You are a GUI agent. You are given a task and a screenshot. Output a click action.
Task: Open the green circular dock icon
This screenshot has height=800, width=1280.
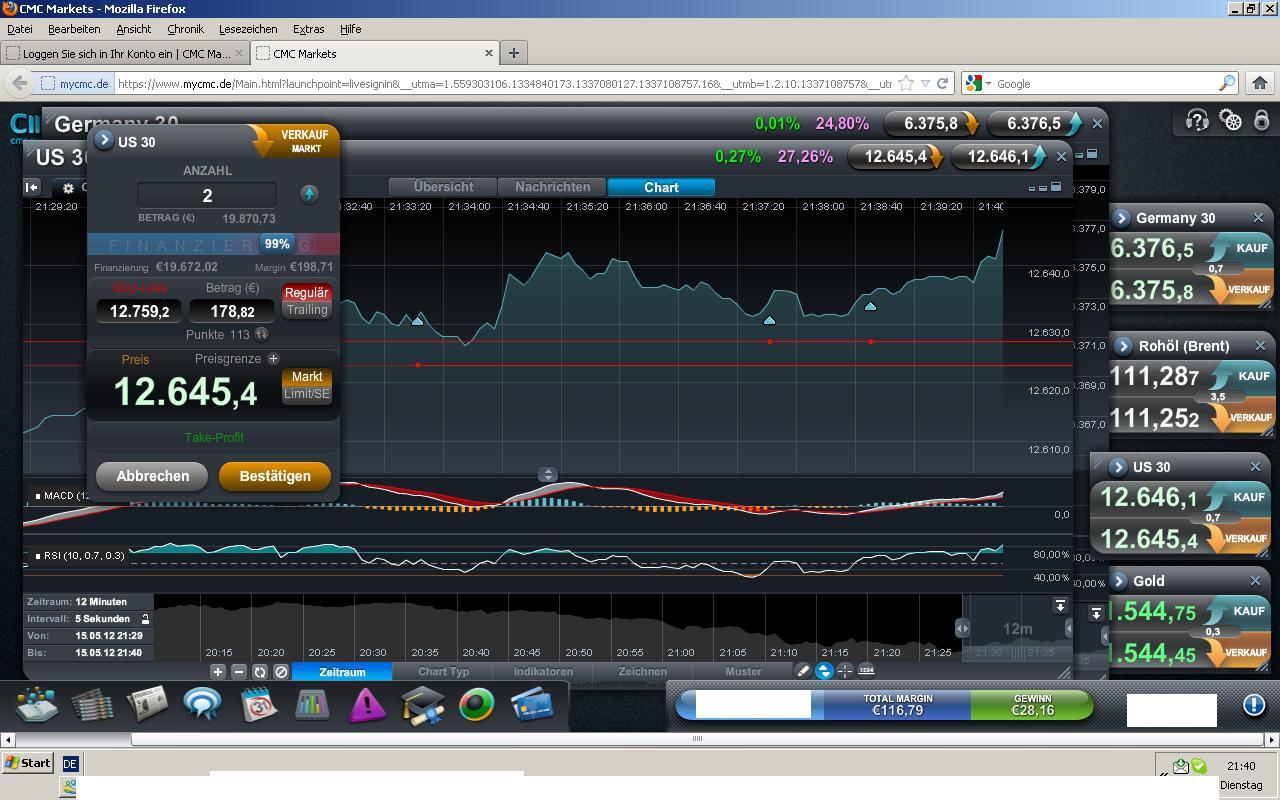(477, 705)
